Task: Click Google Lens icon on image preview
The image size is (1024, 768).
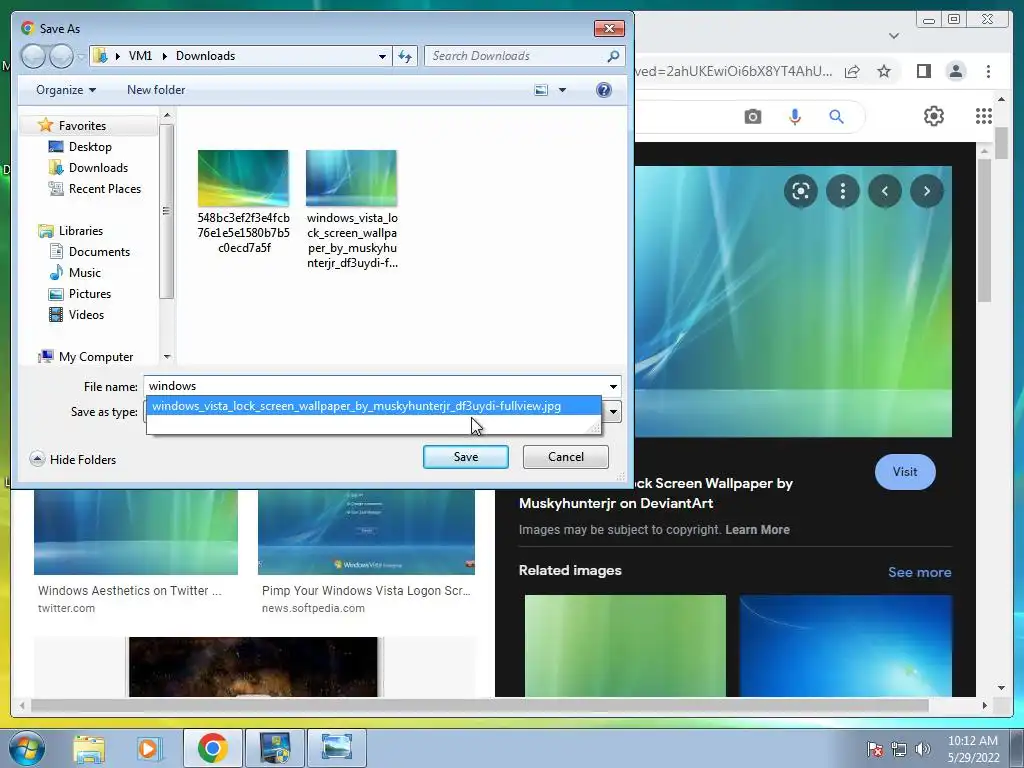Action: tap(801, 191)
